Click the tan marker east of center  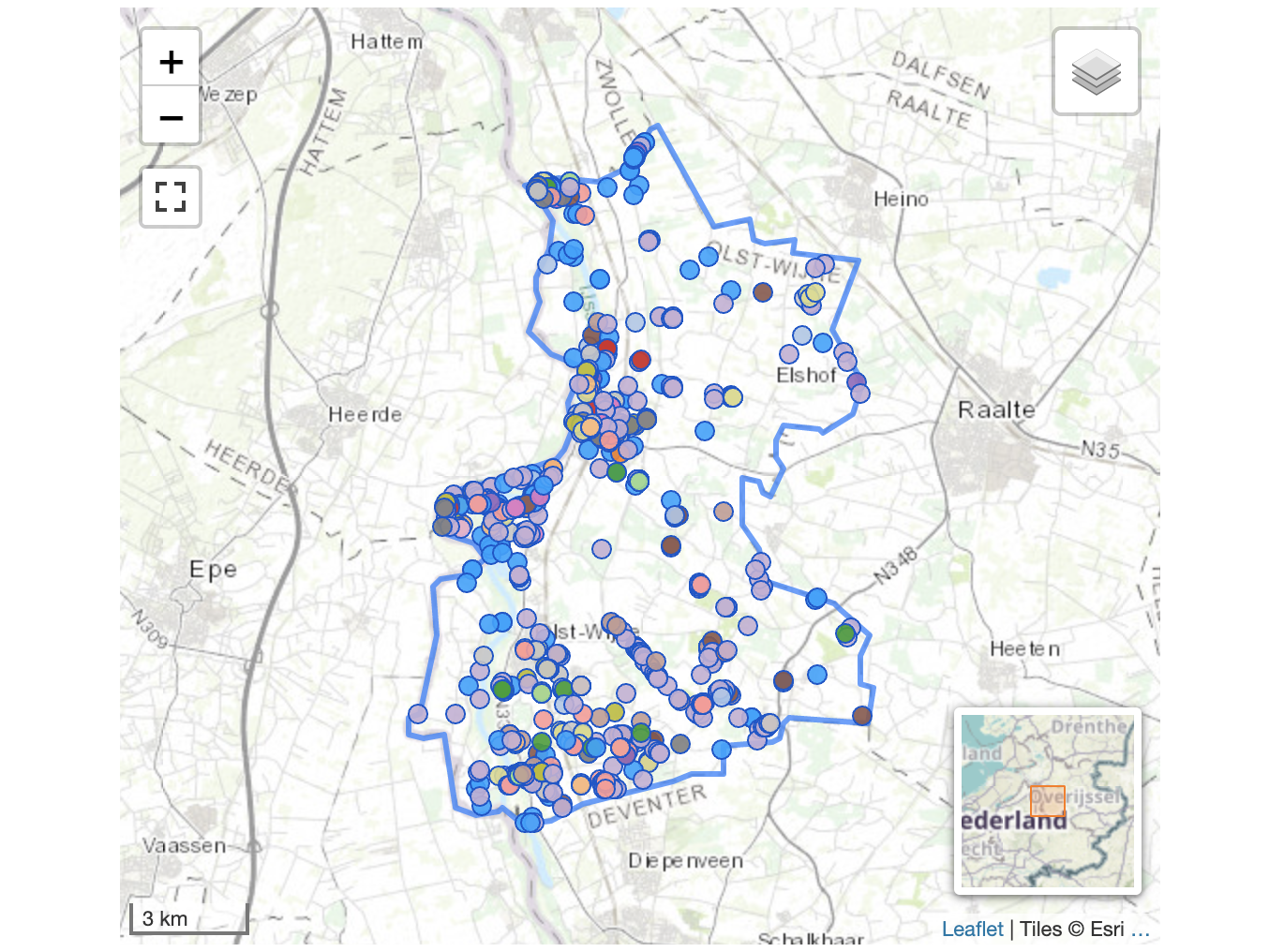pyautogui.click(x=724, y=512)
